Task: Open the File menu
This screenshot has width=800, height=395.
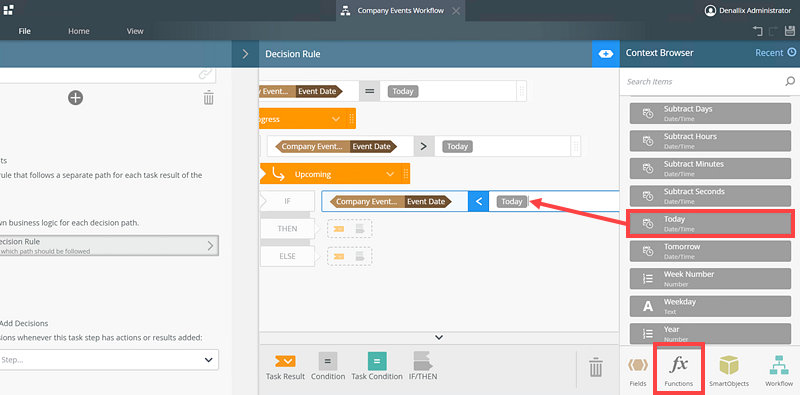Action: click(24, 31)
